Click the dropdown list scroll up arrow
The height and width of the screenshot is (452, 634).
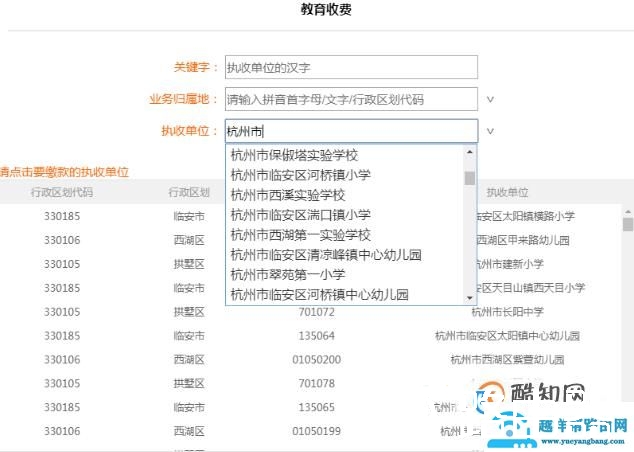pyautogui.click(x=469, y=152)
